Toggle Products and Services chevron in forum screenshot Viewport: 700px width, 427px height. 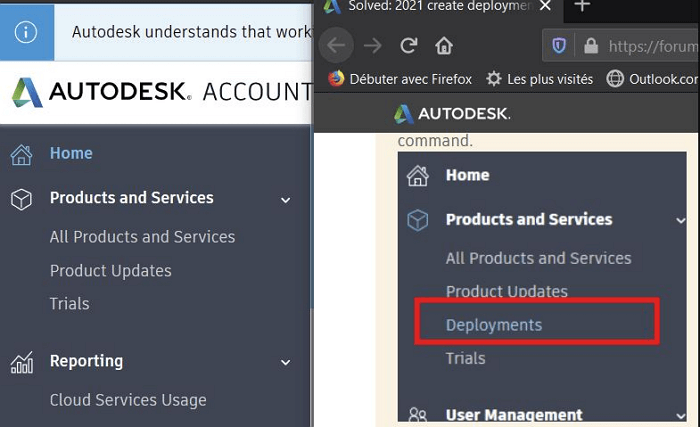[681, 220]
